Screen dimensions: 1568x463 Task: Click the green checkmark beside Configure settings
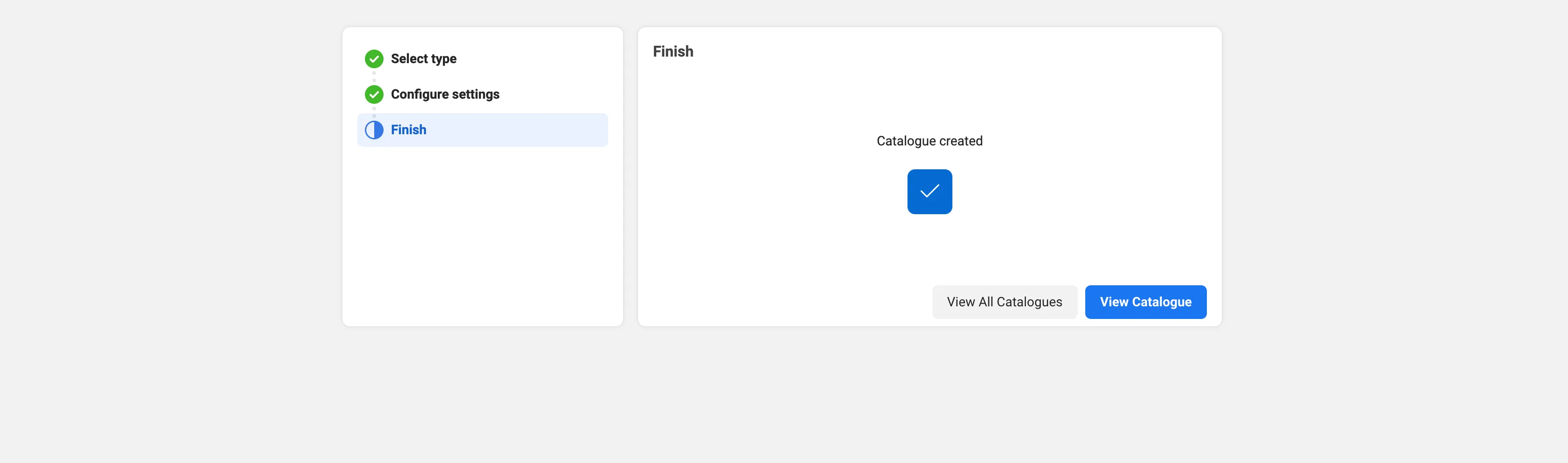(x=374, y=94)
